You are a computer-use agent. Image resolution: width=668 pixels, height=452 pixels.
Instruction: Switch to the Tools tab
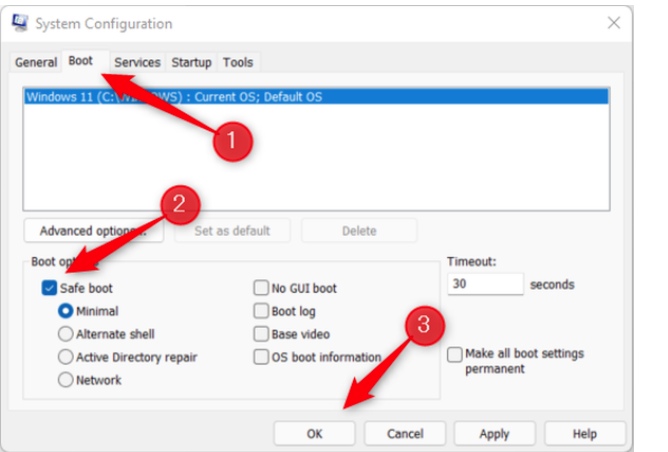238,62
